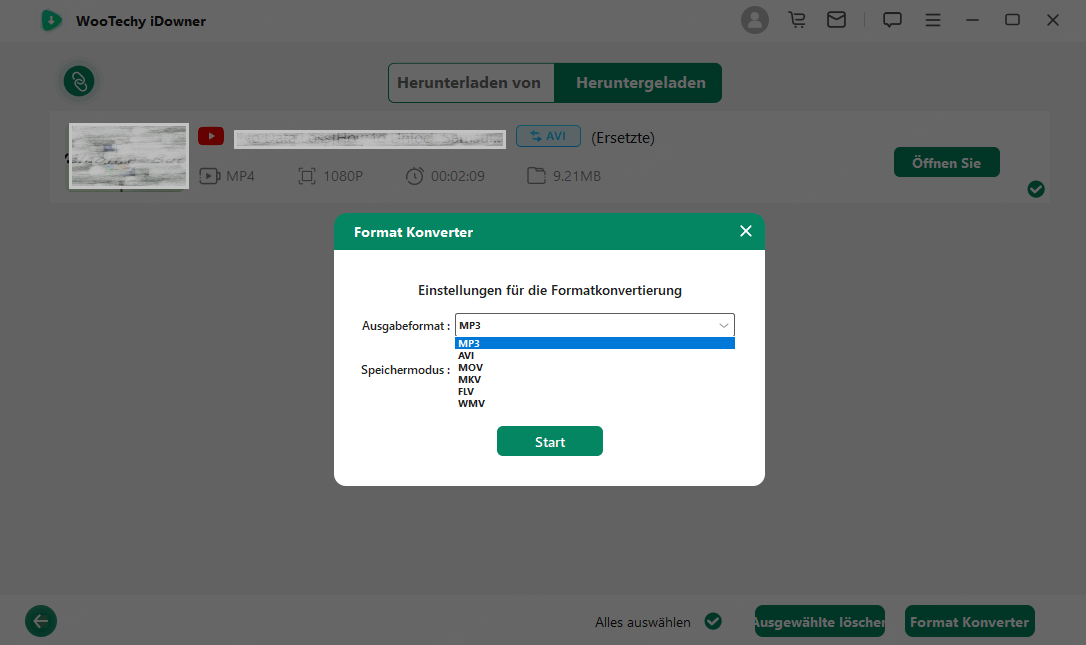Click the feedback chat bubble icon

pos(892,20)
